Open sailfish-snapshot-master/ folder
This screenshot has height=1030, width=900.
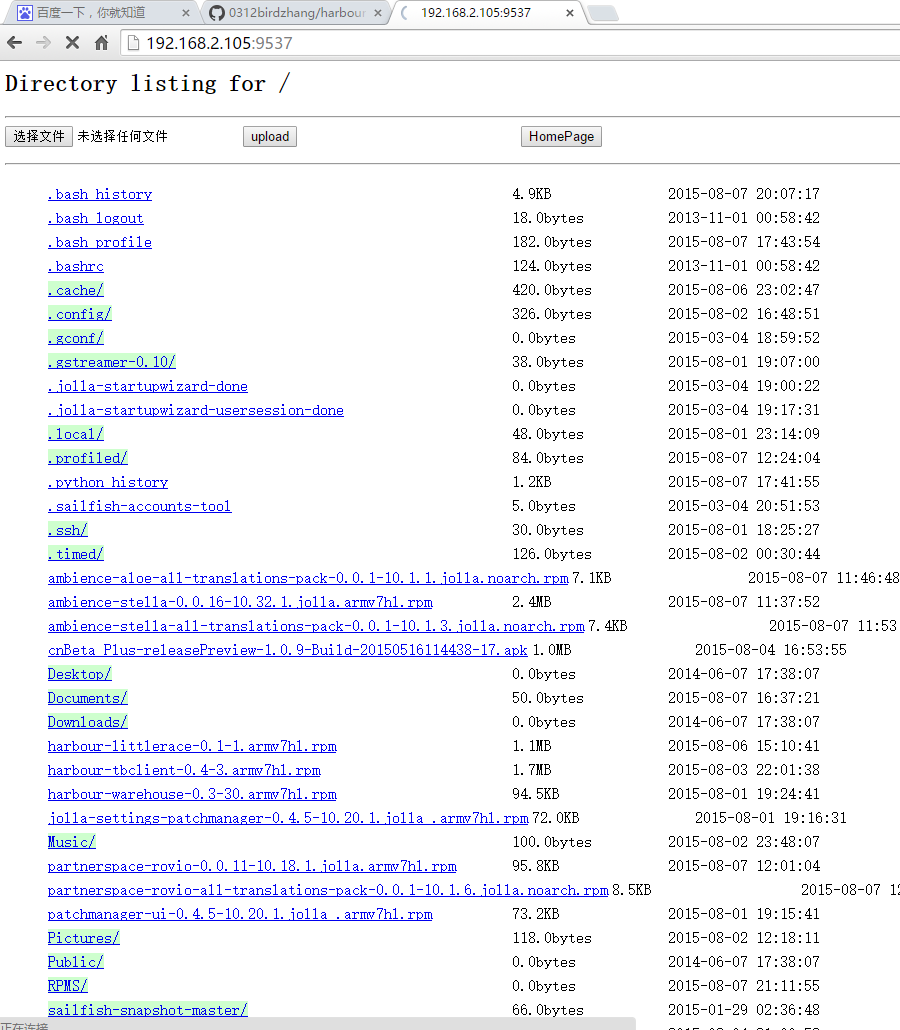point(148,1010)
